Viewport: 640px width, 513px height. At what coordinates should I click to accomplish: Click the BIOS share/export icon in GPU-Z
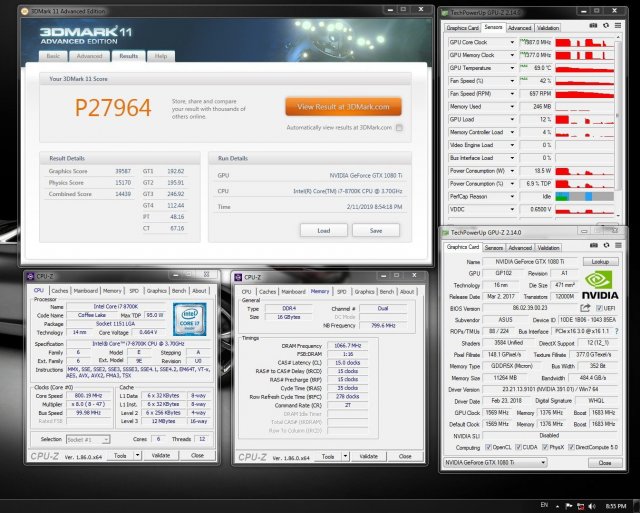(x=585, y=308)
